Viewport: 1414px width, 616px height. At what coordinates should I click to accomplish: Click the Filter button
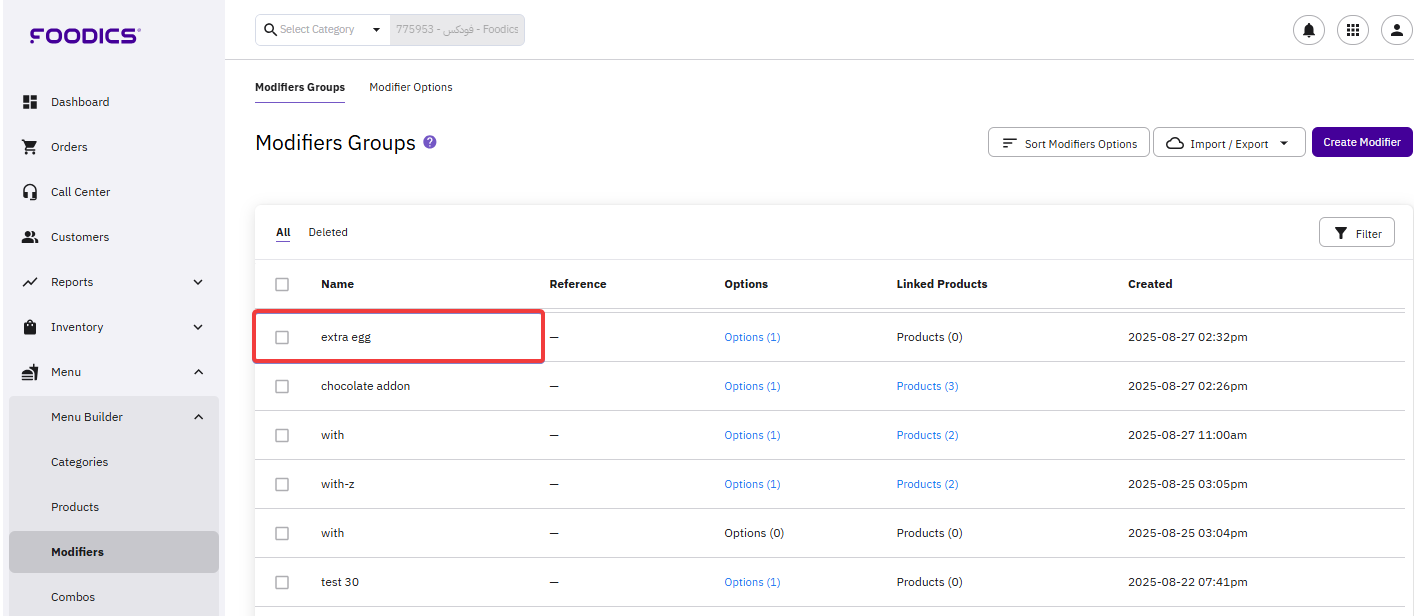coord(1357,233)
